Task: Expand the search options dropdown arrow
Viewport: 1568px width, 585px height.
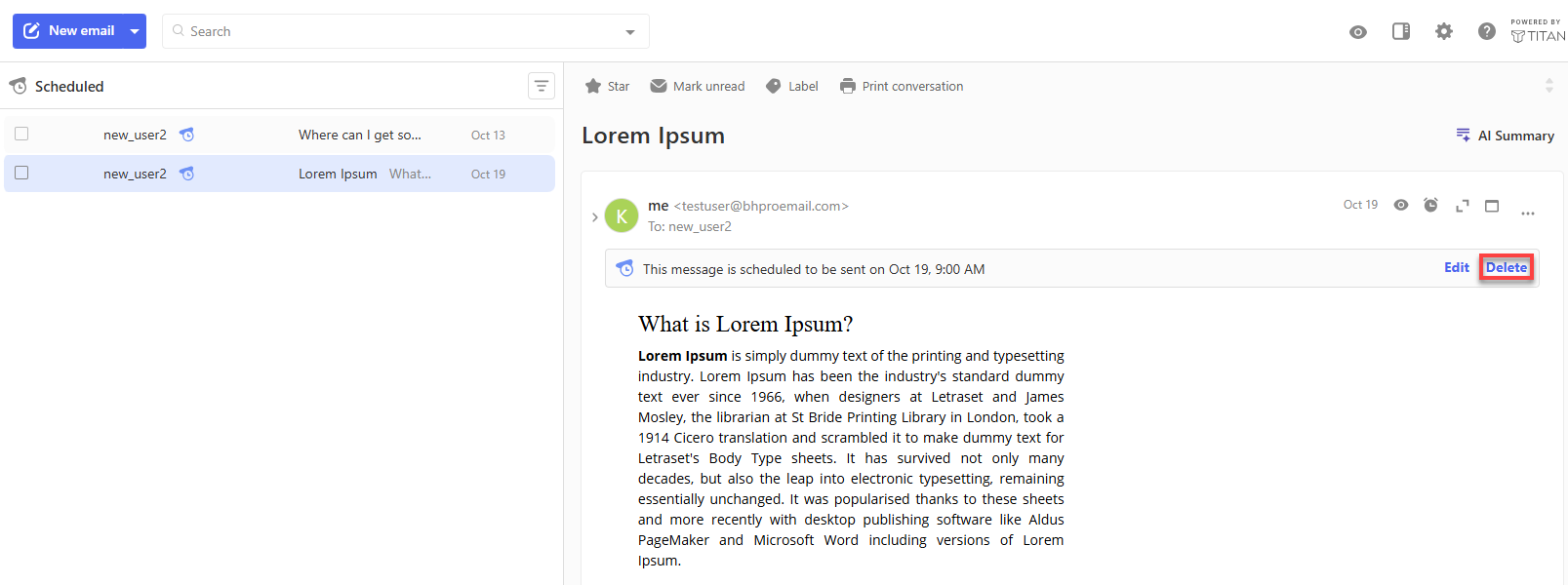Action: pyautogui.click(x=630, y=32)
